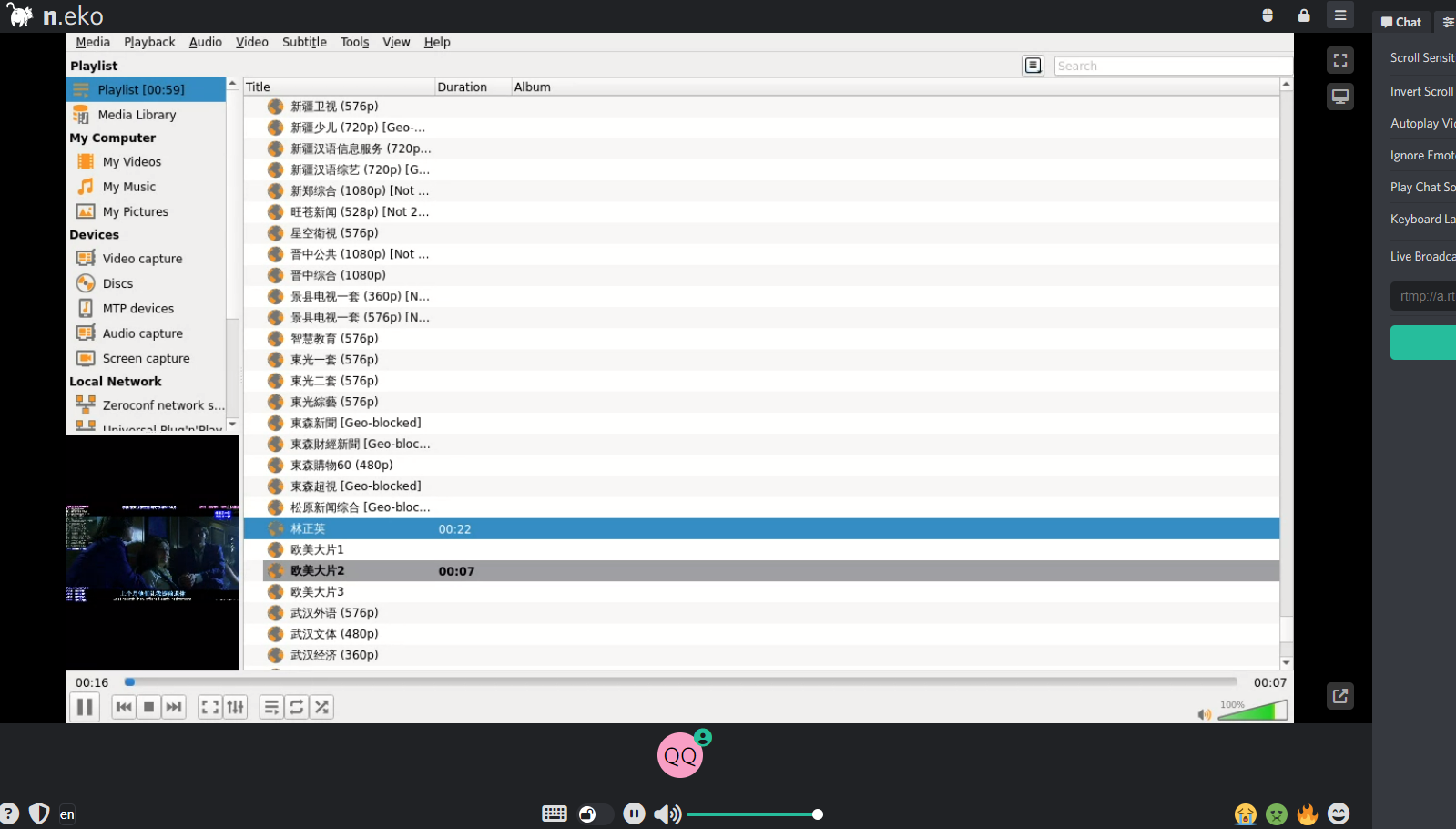Stop the current video playback

[149, 707]
